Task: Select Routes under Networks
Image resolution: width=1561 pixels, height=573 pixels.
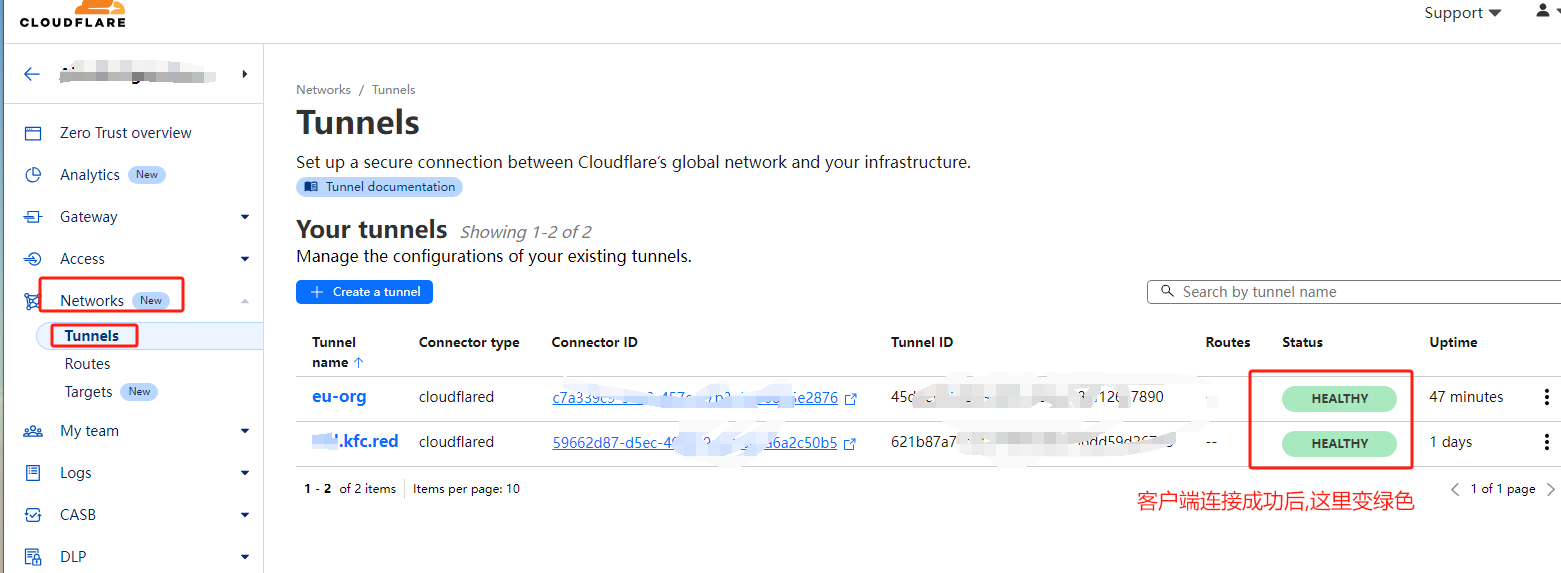Action: coord(87,364)
